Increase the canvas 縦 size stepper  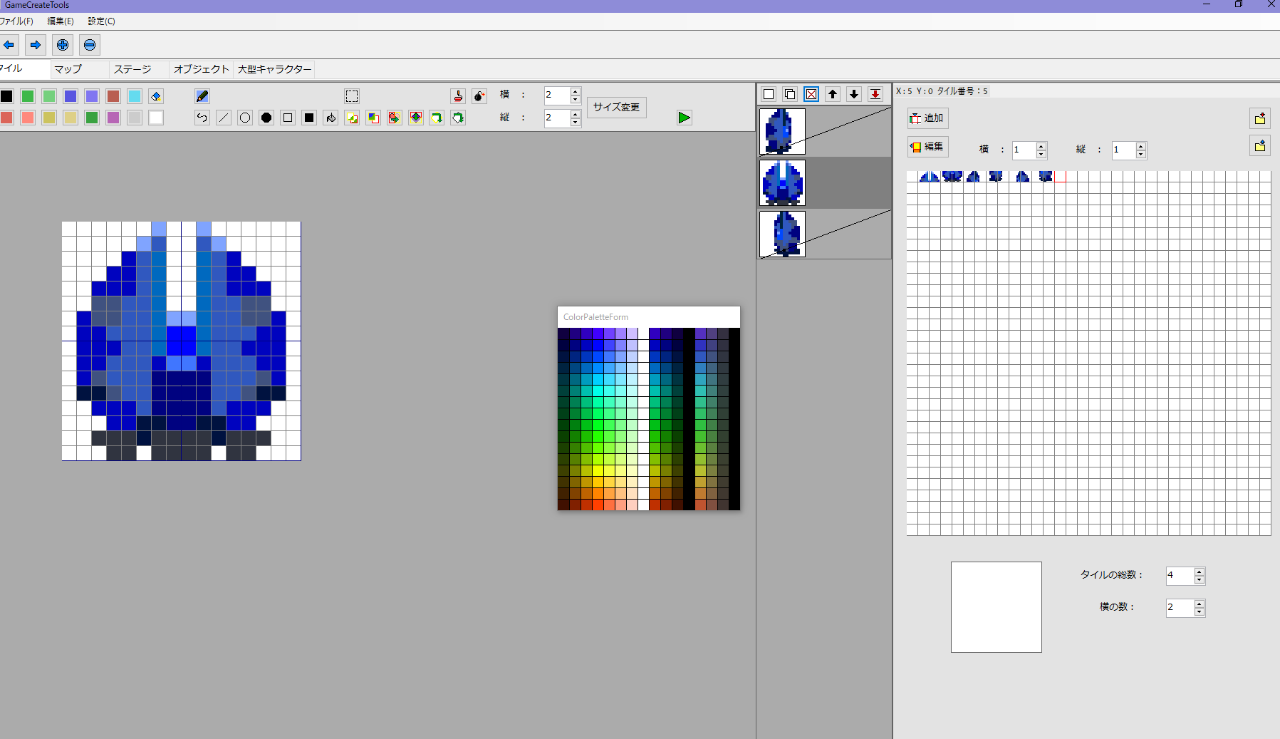point(575,113)
